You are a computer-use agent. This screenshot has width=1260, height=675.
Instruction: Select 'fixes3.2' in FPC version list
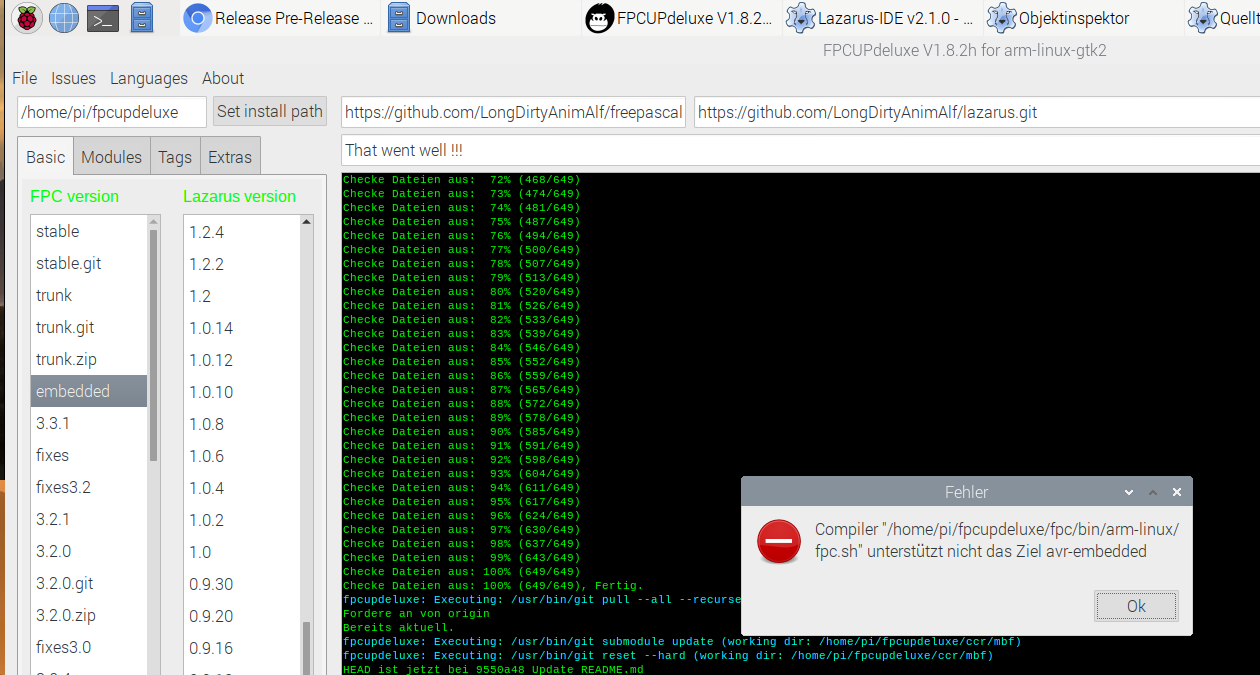[x=89, y=487]
